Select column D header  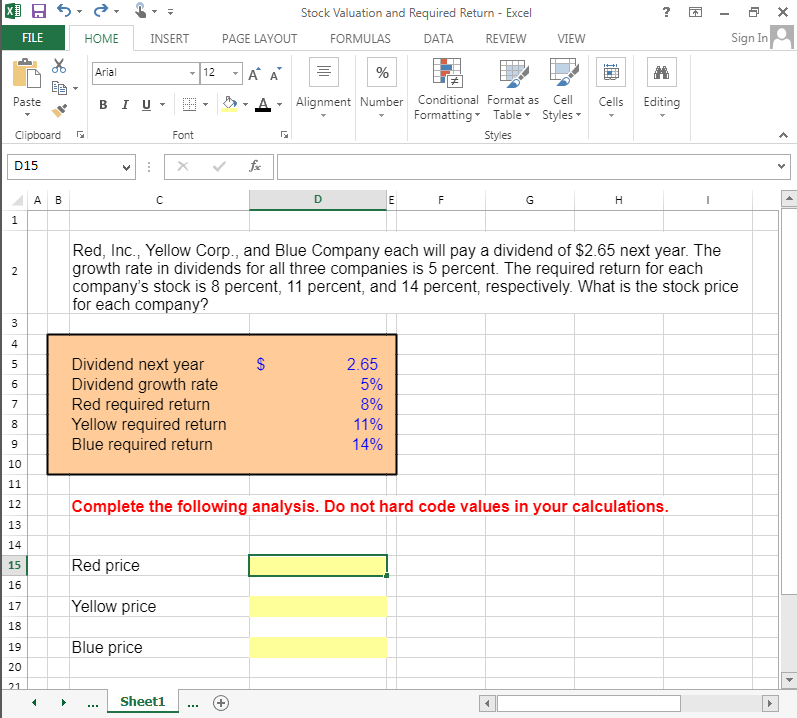tap(318, 200)
